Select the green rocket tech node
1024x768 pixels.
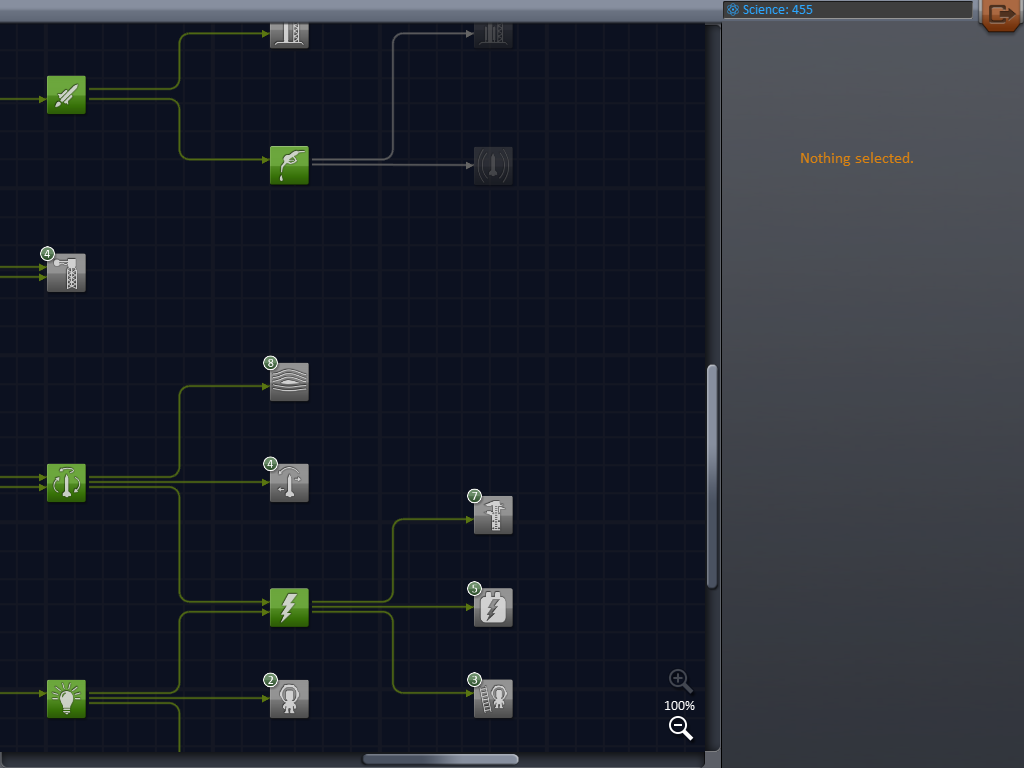66,95
